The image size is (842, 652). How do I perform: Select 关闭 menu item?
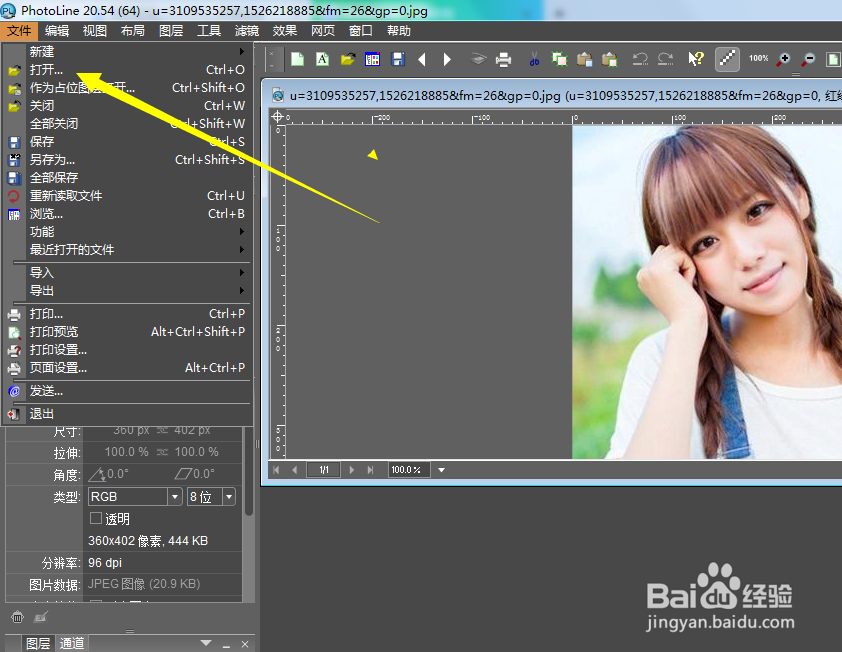point(127,106)
